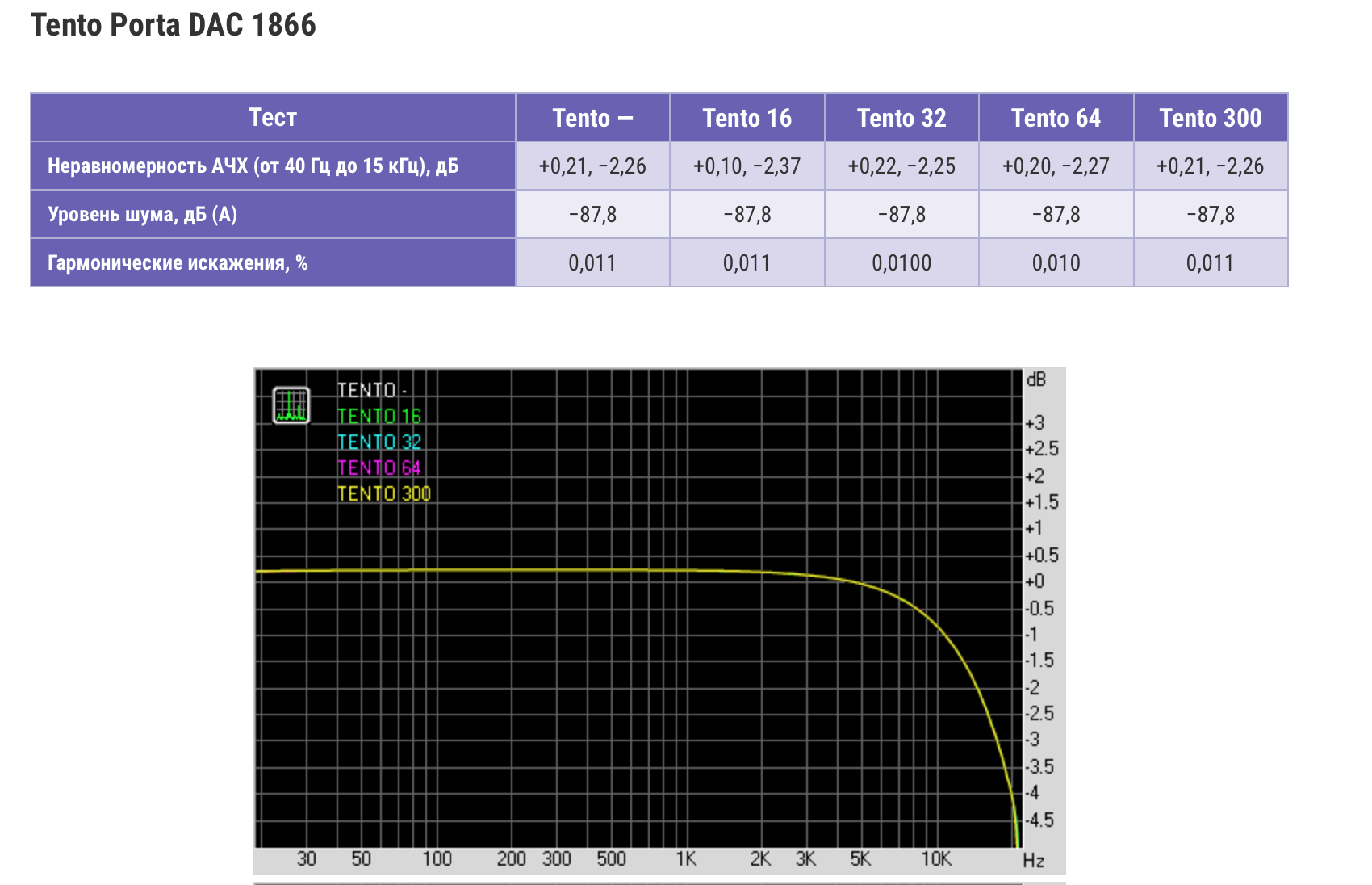1372x885 pixels.
Task: Click the "10K" frequency axis label
Action: (936, 859)
